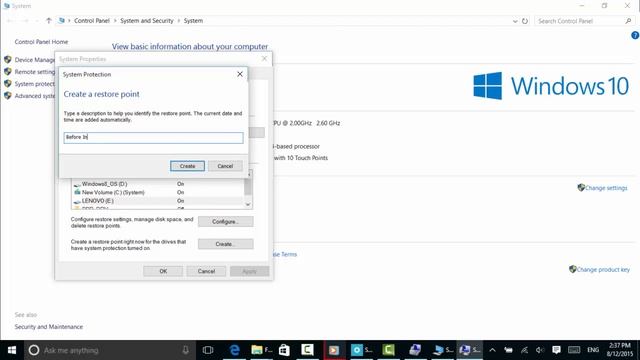Click the Up arrow navigation button

[x=49, y=20]
